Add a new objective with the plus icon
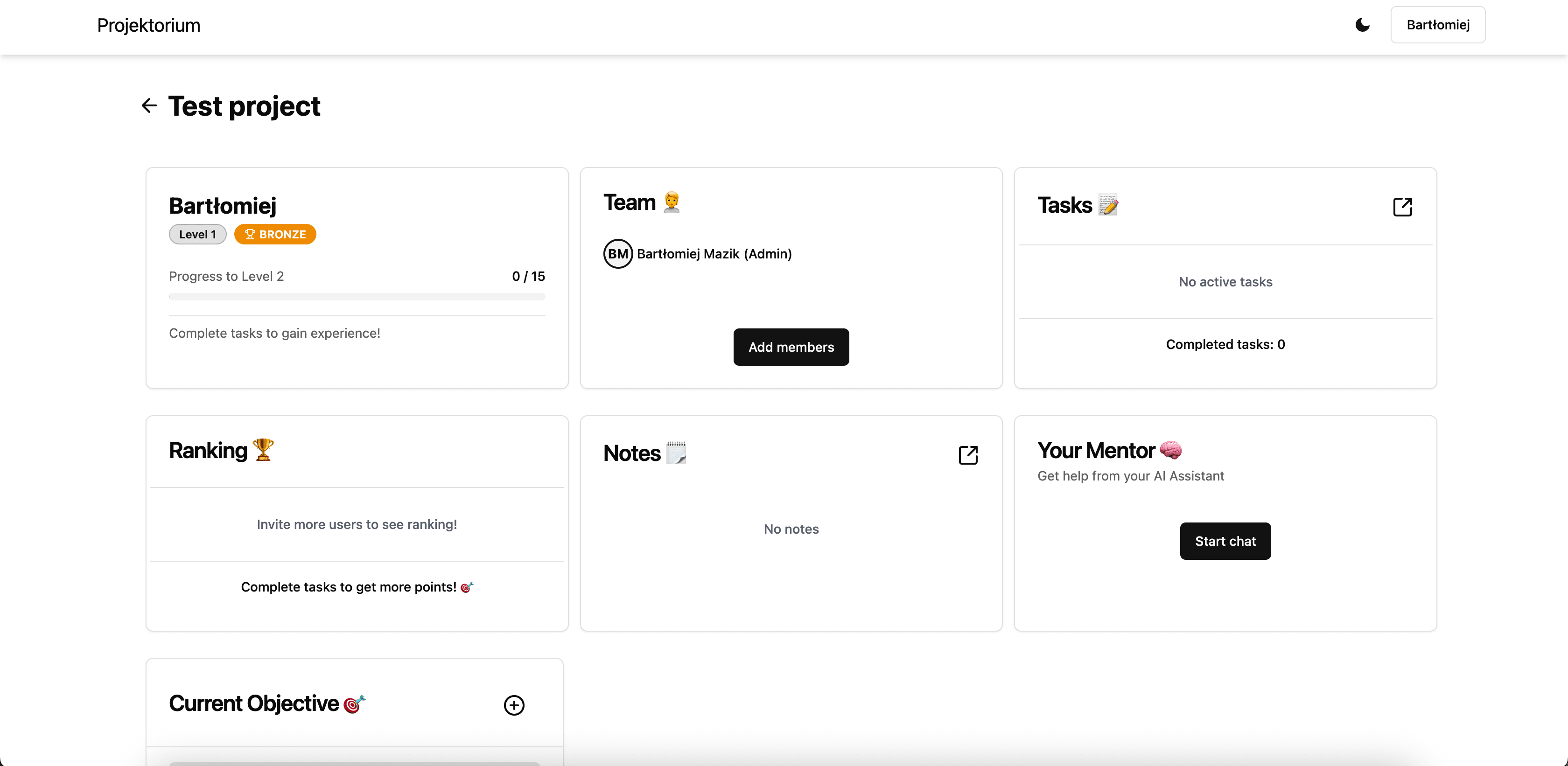The width and height of the screenshot is (1568, 766). (514, 705)
